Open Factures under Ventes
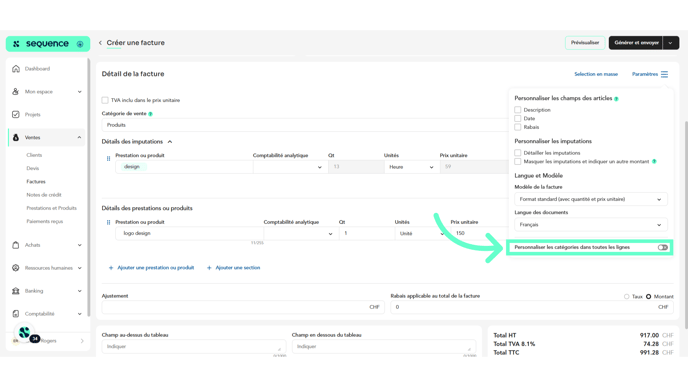Screen dimensions: 688x387 [x=36, y=181]
